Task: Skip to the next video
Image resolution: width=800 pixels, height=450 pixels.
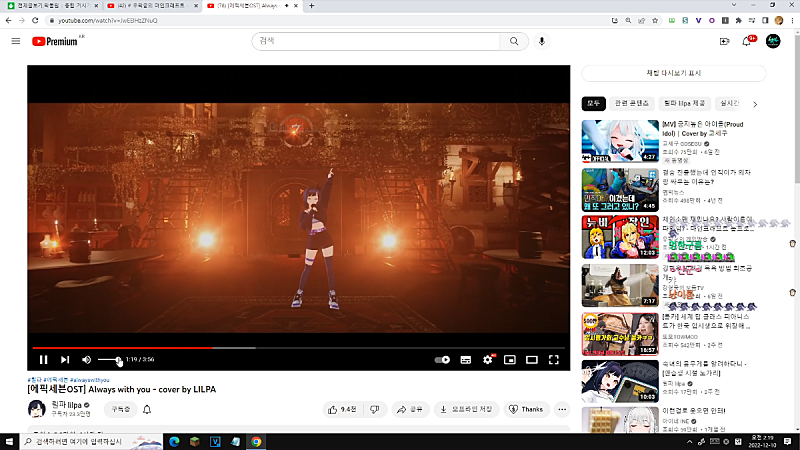Action: [65, 360]
